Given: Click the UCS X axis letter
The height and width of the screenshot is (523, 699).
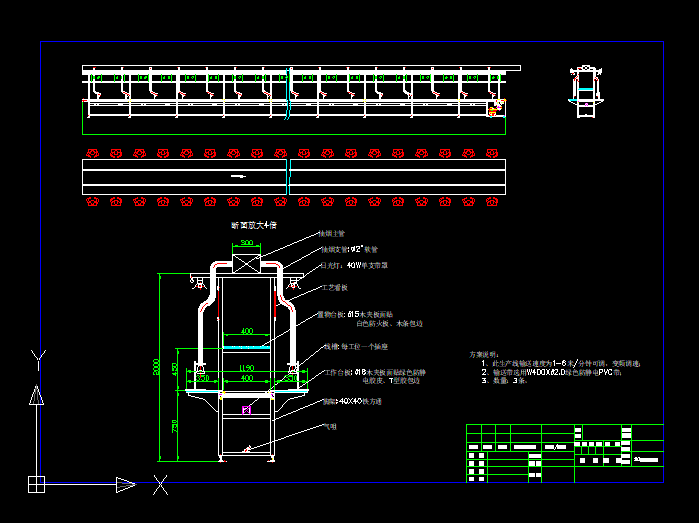Looking at the screenshot, I should point(160,485).
